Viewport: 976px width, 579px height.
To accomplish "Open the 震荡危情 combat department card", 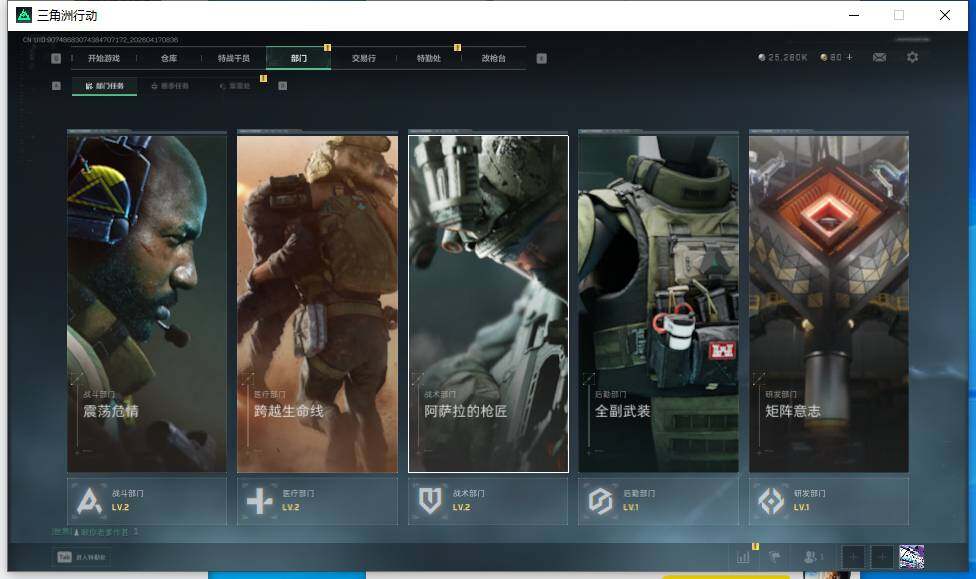I will click(x=147, y=304).
